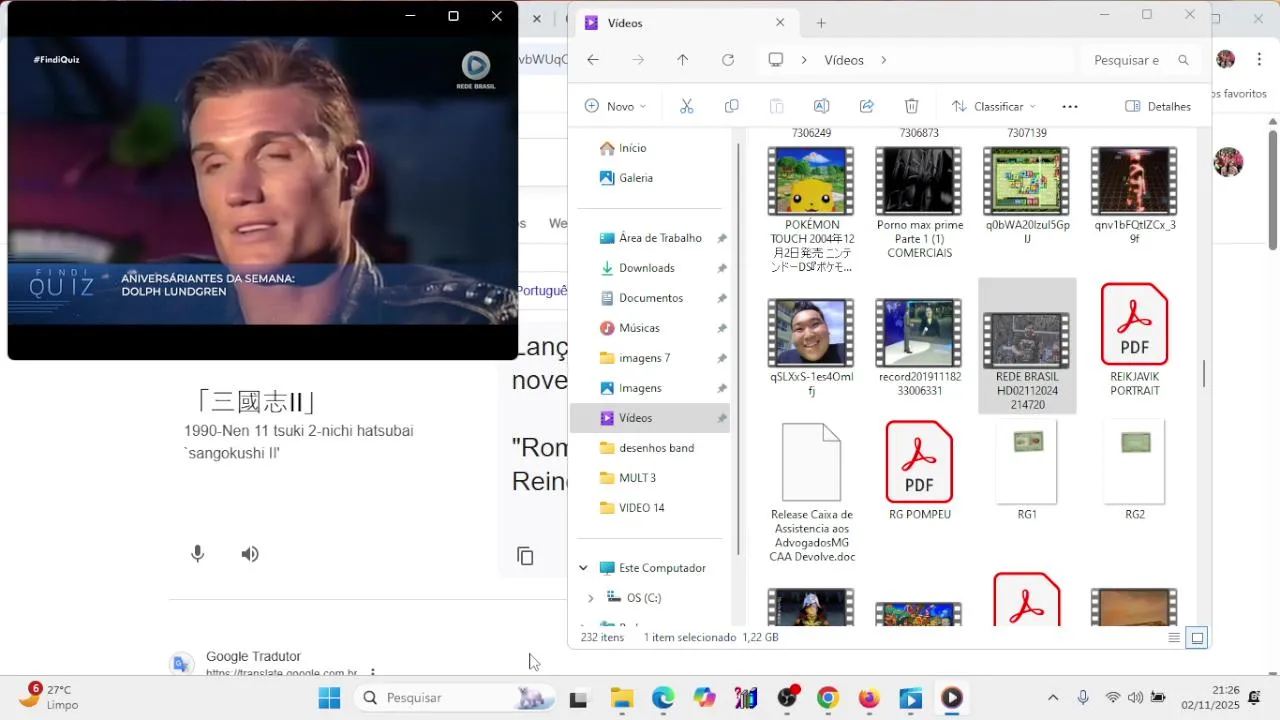Unpin Área de Trabalho using its pin icon

[722, 238]
